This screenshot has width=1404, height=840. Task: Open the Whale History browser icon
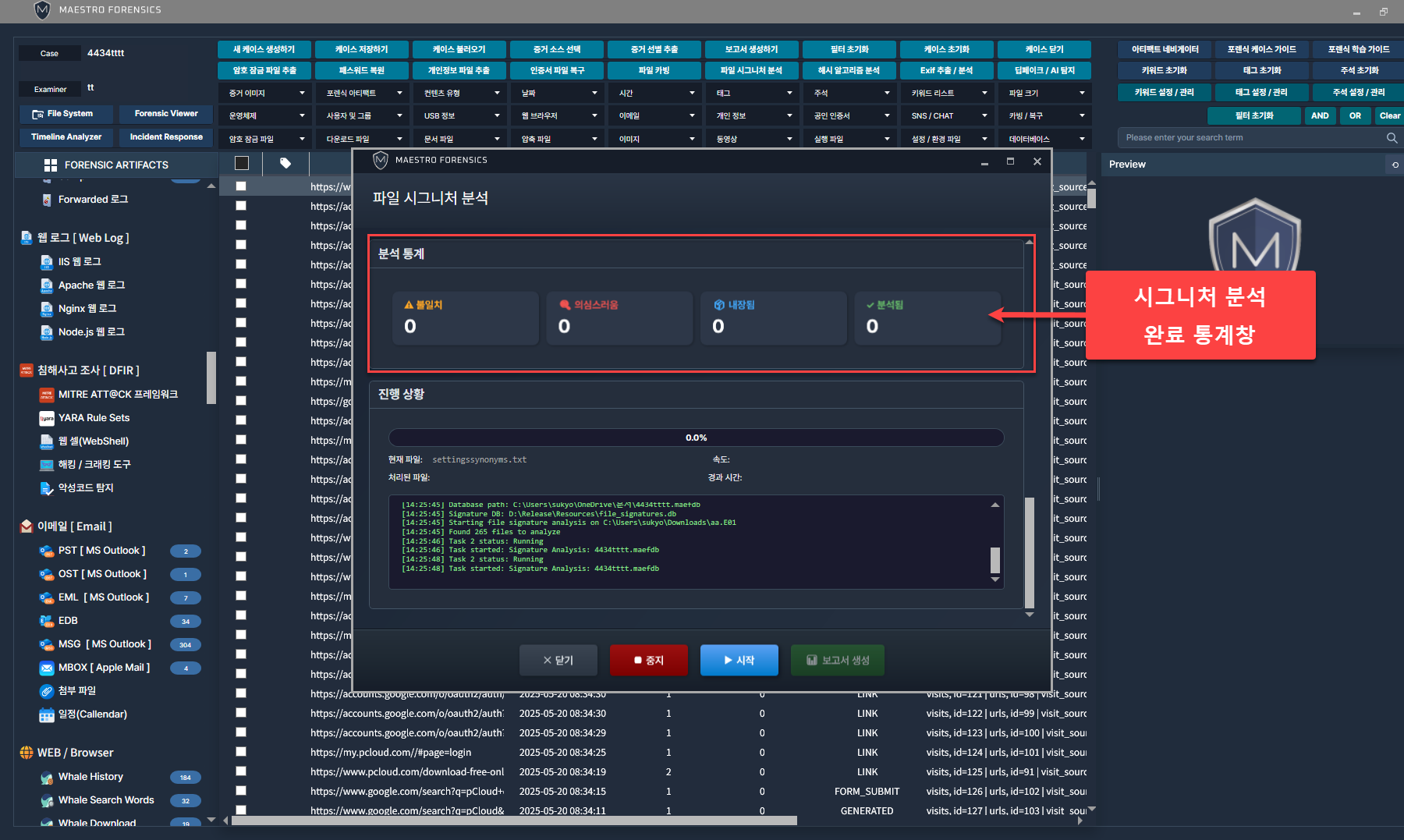click(x=47, y=777)
